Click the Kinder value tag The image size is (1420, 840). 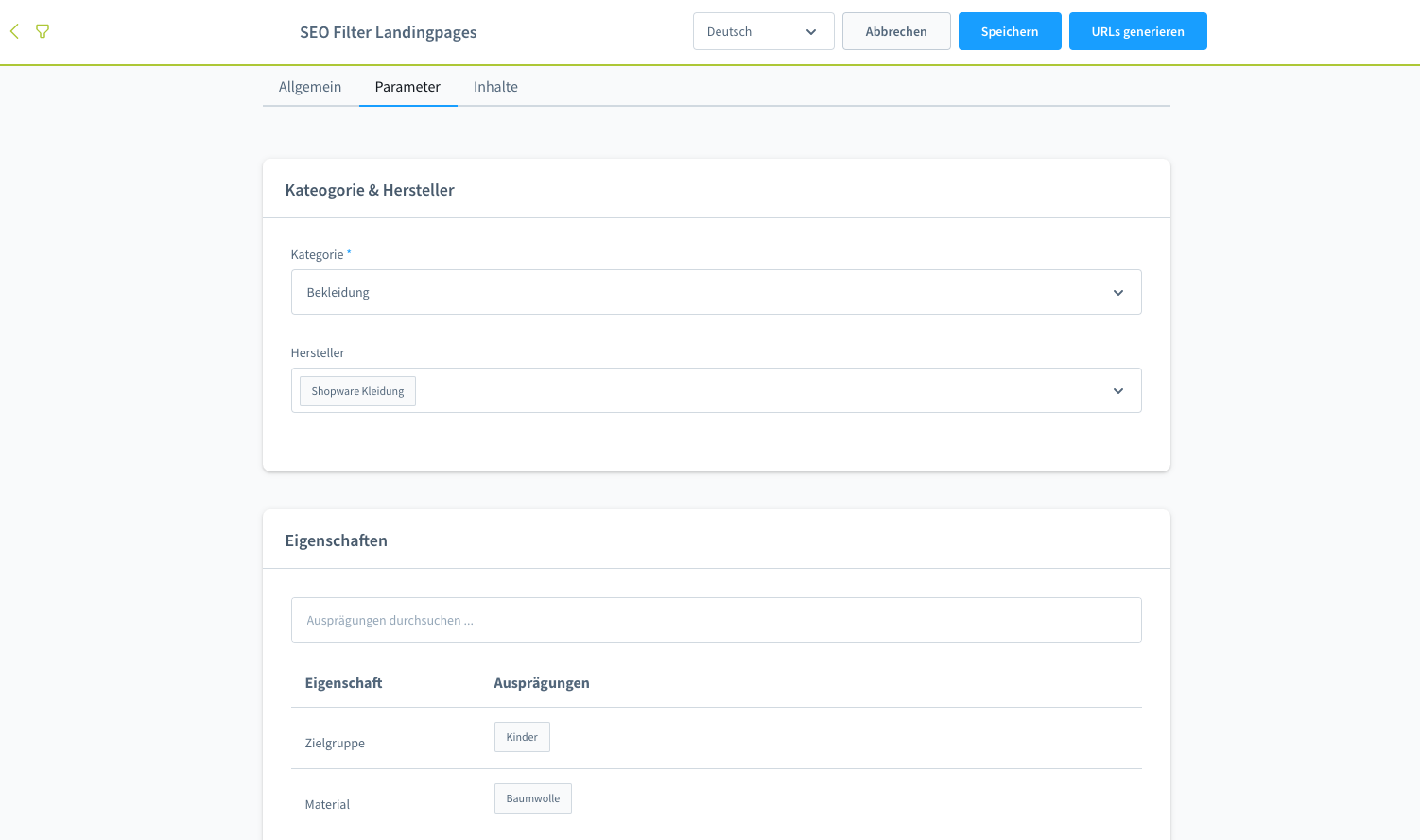pos(522,737)
